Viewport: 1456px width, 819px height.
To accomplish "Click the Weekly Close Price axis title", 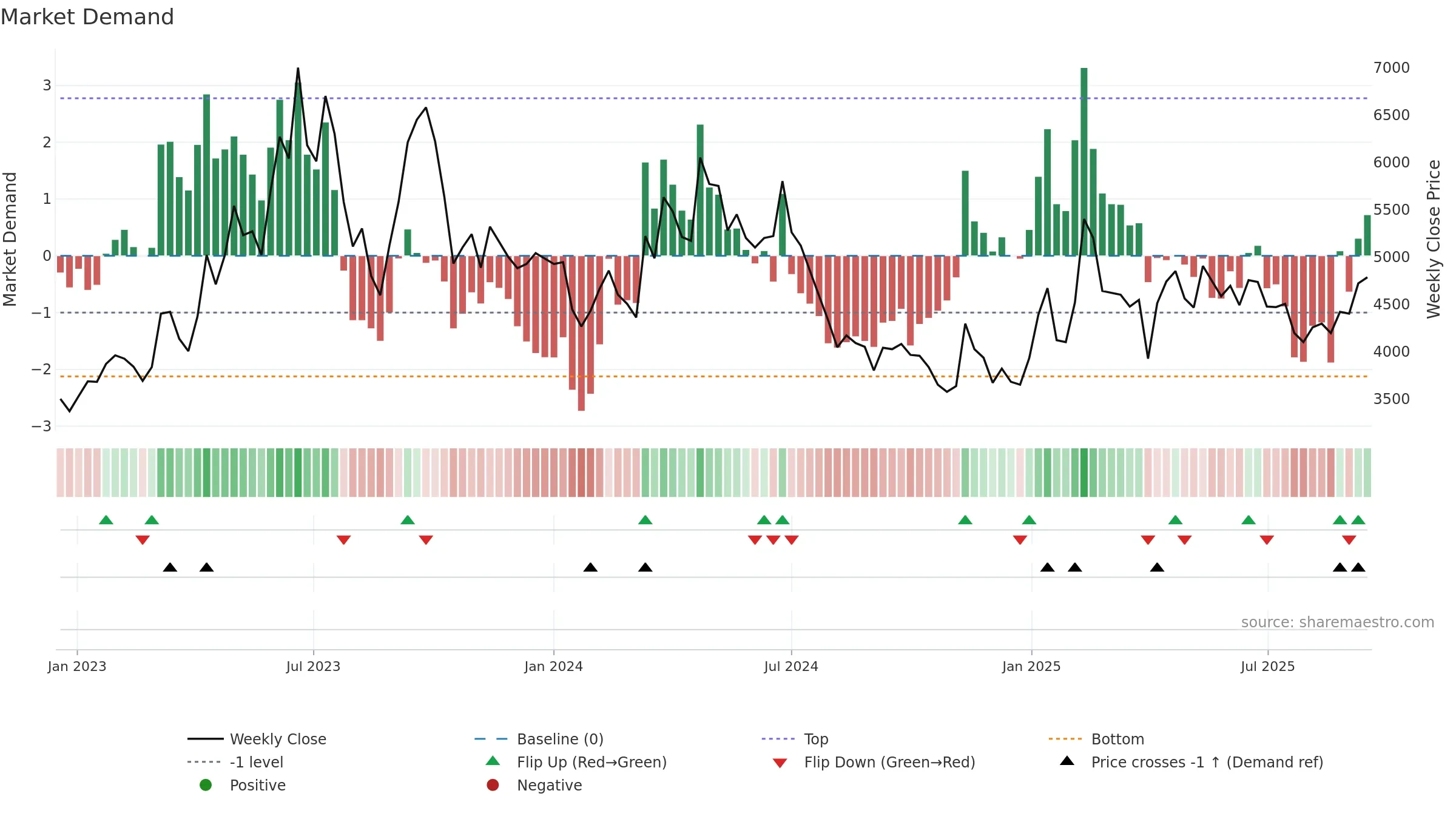I will coord(1434,239).
